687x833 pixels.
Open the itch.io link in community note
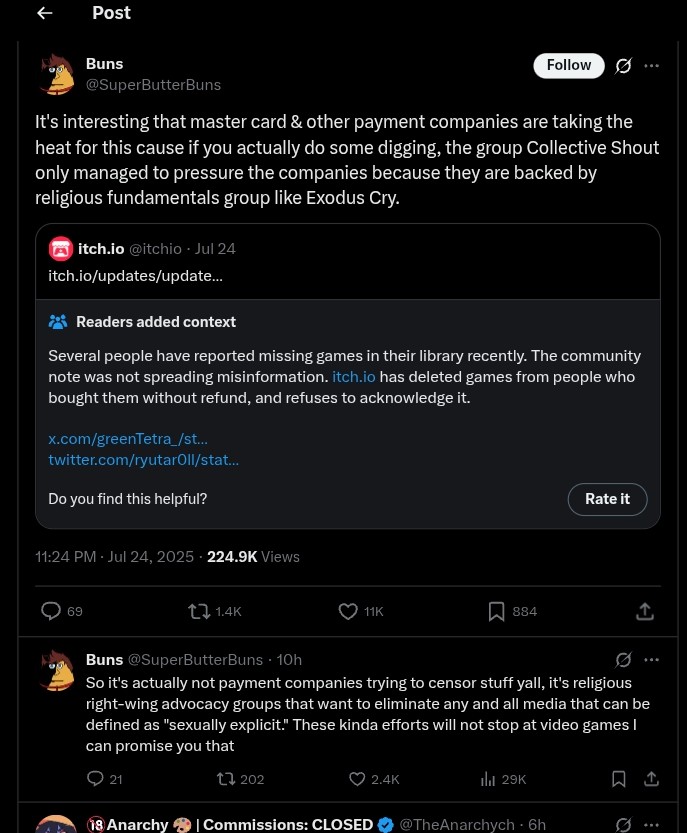[x=354, y=377]
